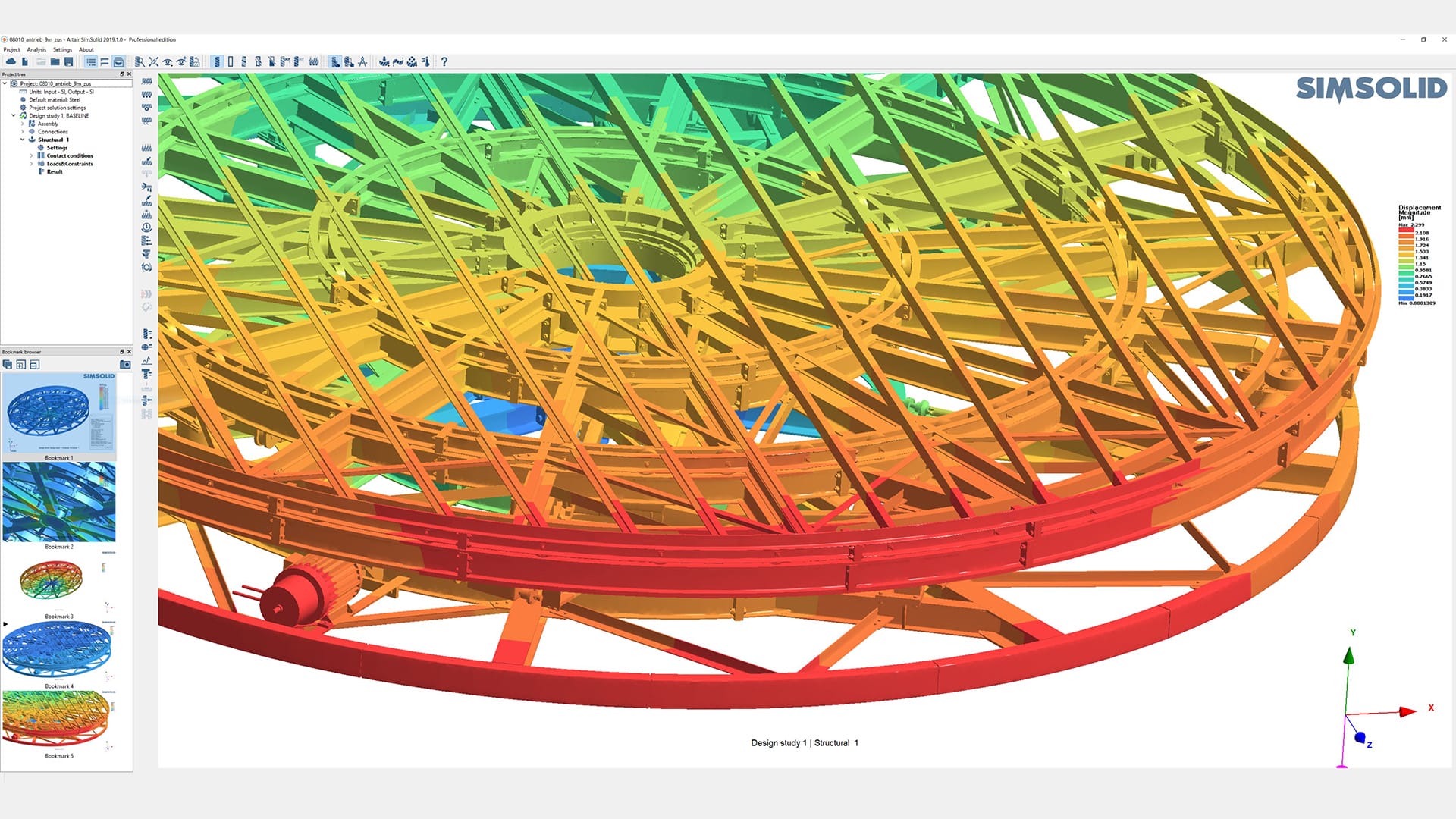Open the Result entry under Structural 1
Viewport: 1456px width, 819px height.
tap(55, 171)
